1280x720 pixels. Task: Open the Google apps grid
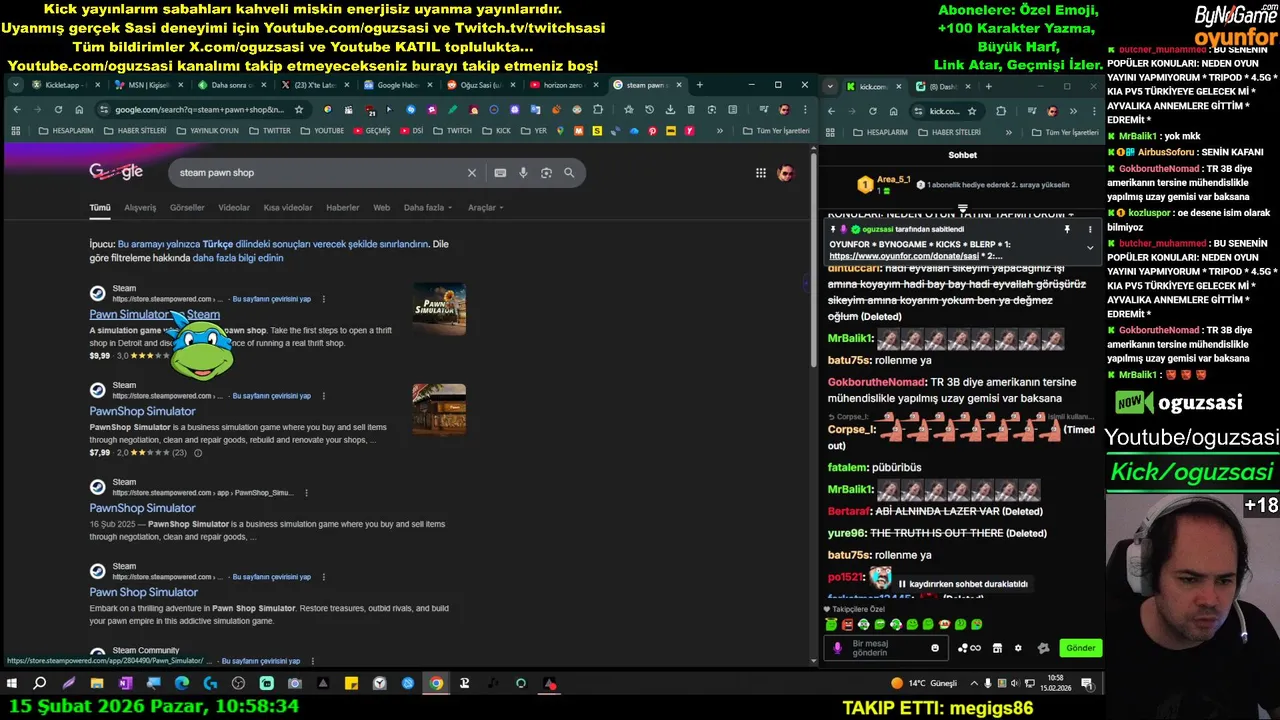(x=761, y=173)
